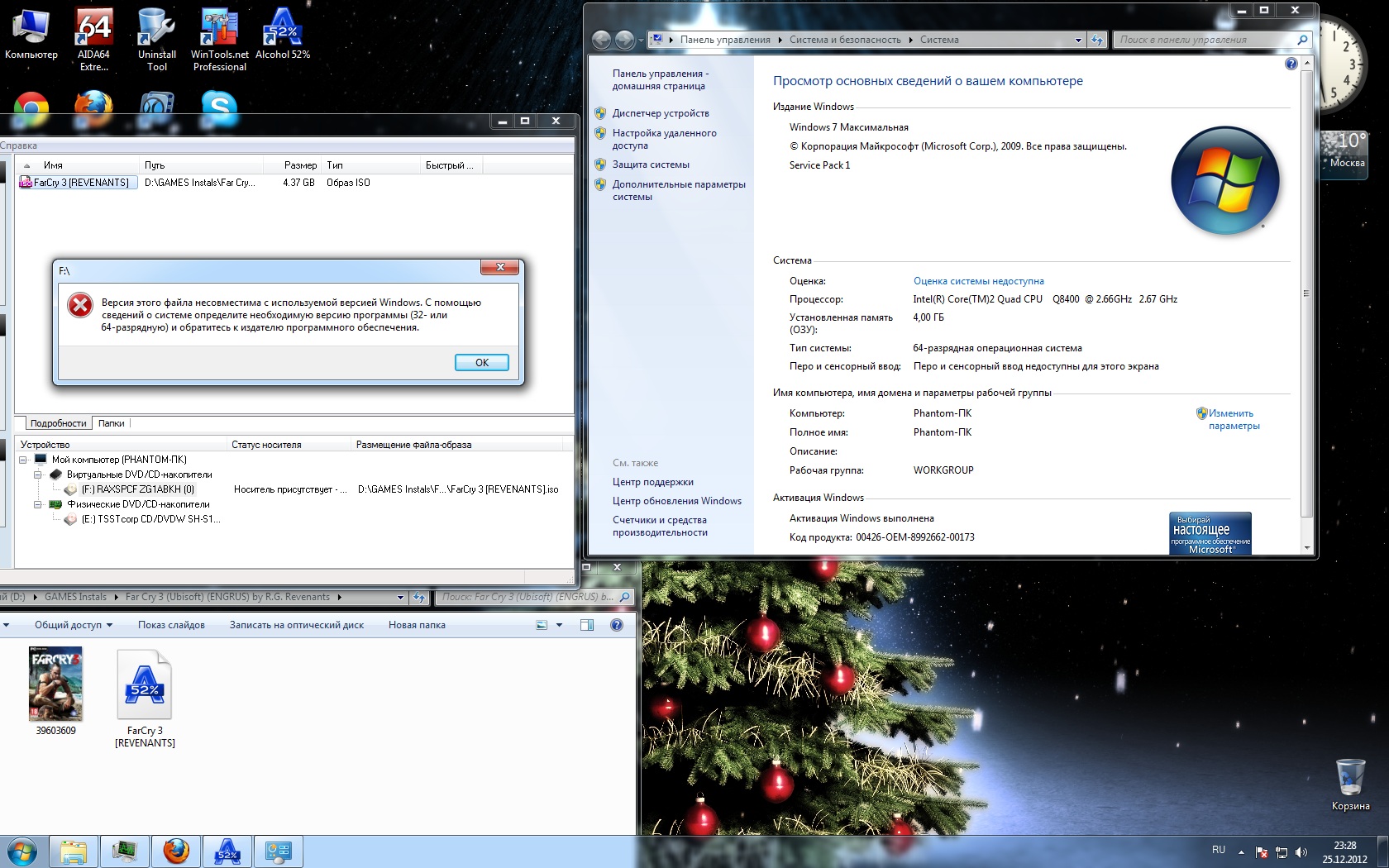
Task: Go forward in the Control Panel window
Action: click(625, 39)
